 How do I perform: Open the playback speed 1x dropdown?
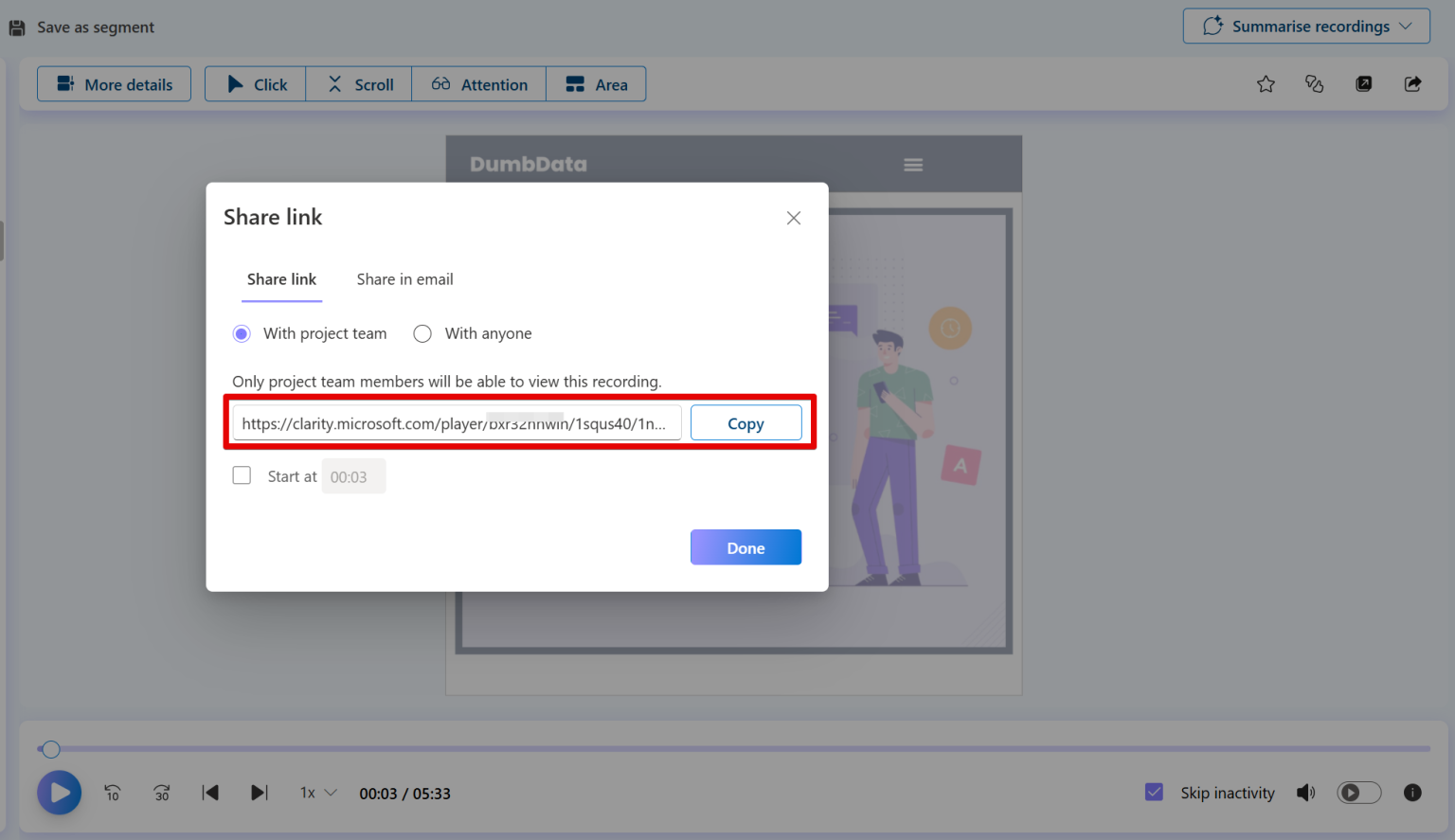(317, 793)
